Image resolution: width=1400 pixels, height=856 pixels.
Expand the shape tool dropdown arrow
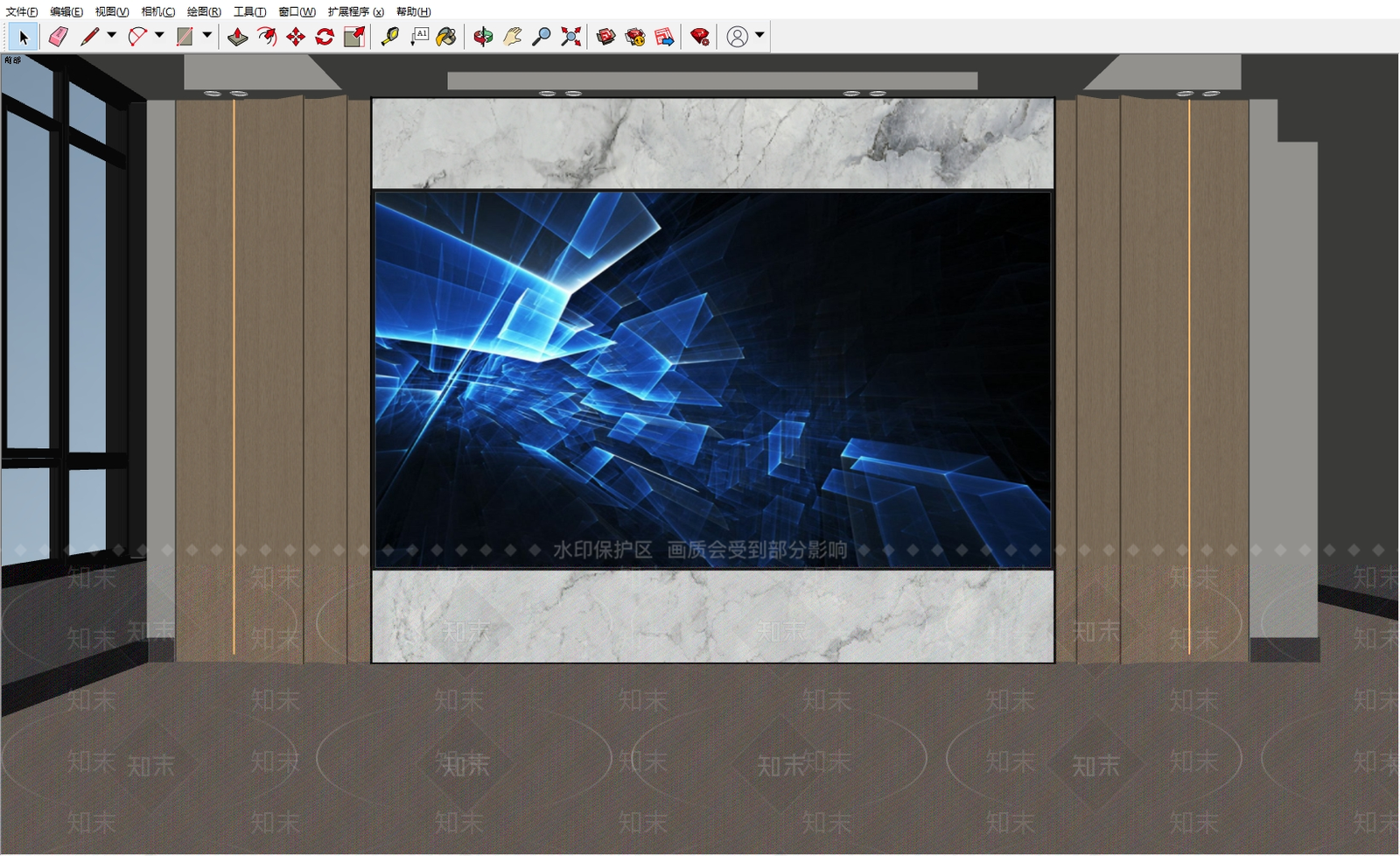click(207, 36)
